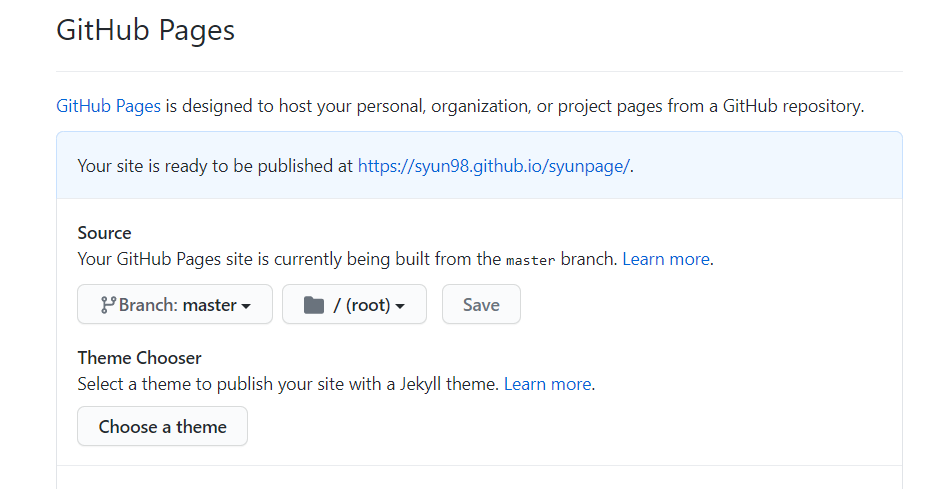
Task: Open the syun98.github.io/syunpage site URL
Action: [x=493, y=166]
